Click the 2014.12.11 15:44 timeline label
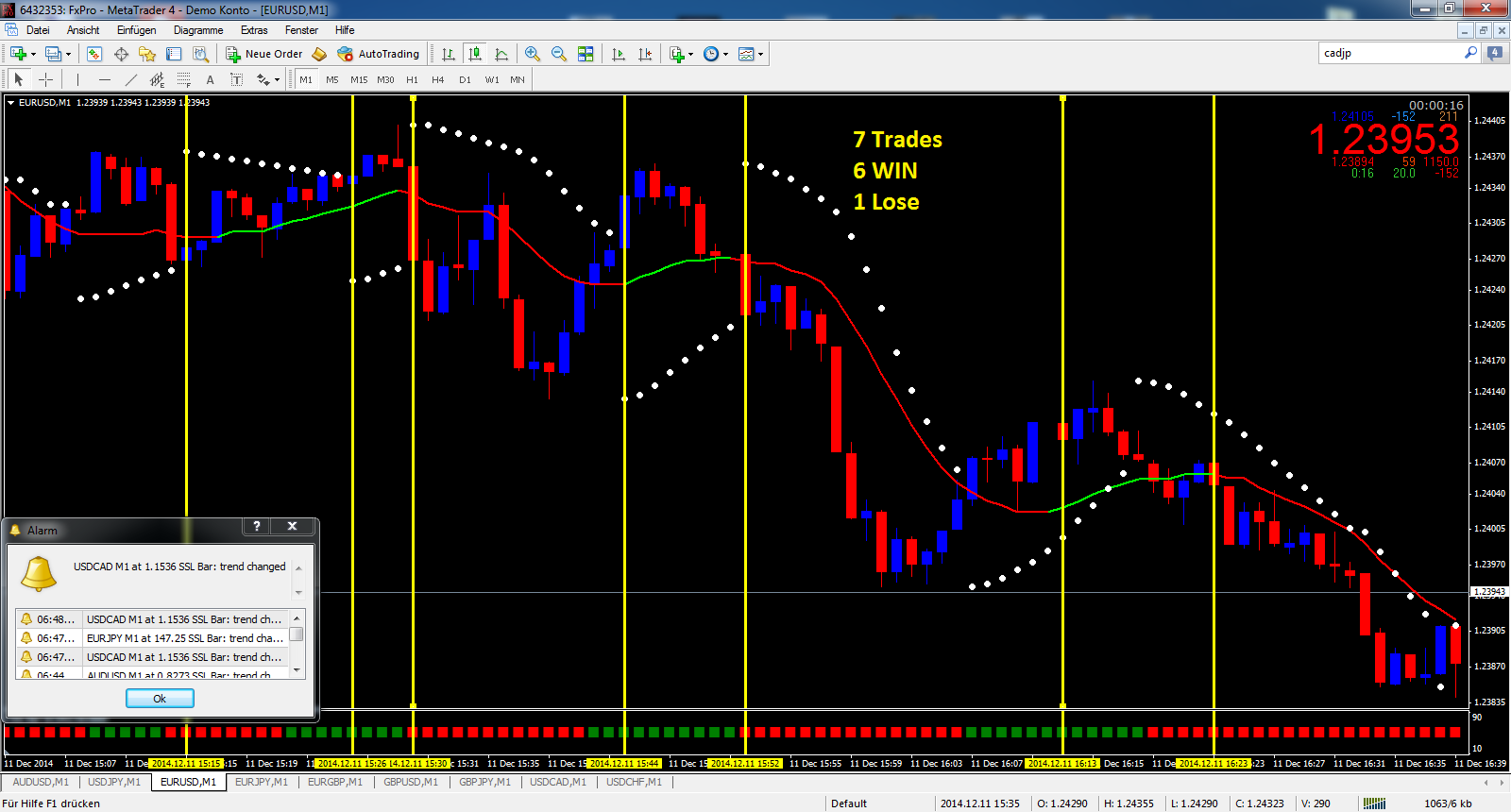Image resolution: width=1511 pixels, height=812 pixels. tap(624, 763)
